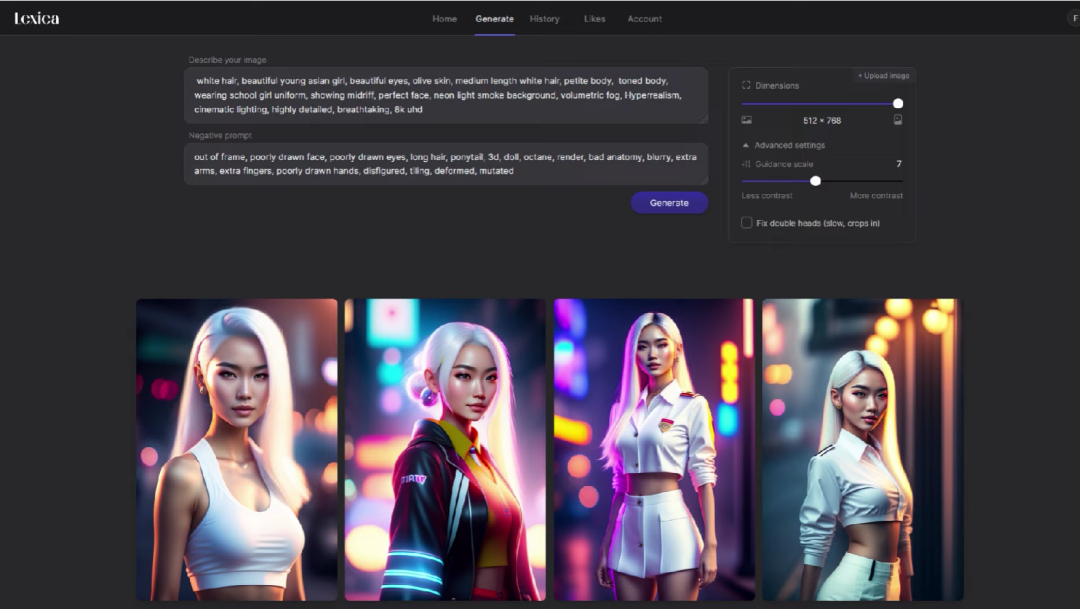The width and height of the screenshot is (1080, 609).
Task: Click into the Negative prompt text field
Action: pyautogui.click(x=445, y=164)
